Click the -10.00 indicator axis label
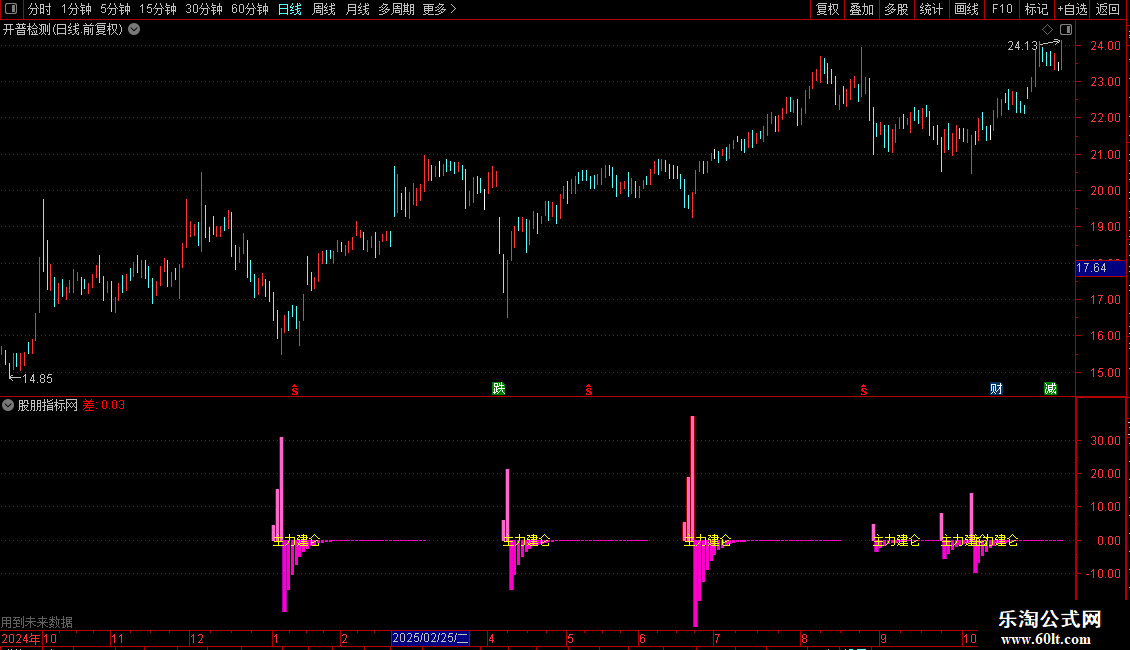 click(1103, 574)
